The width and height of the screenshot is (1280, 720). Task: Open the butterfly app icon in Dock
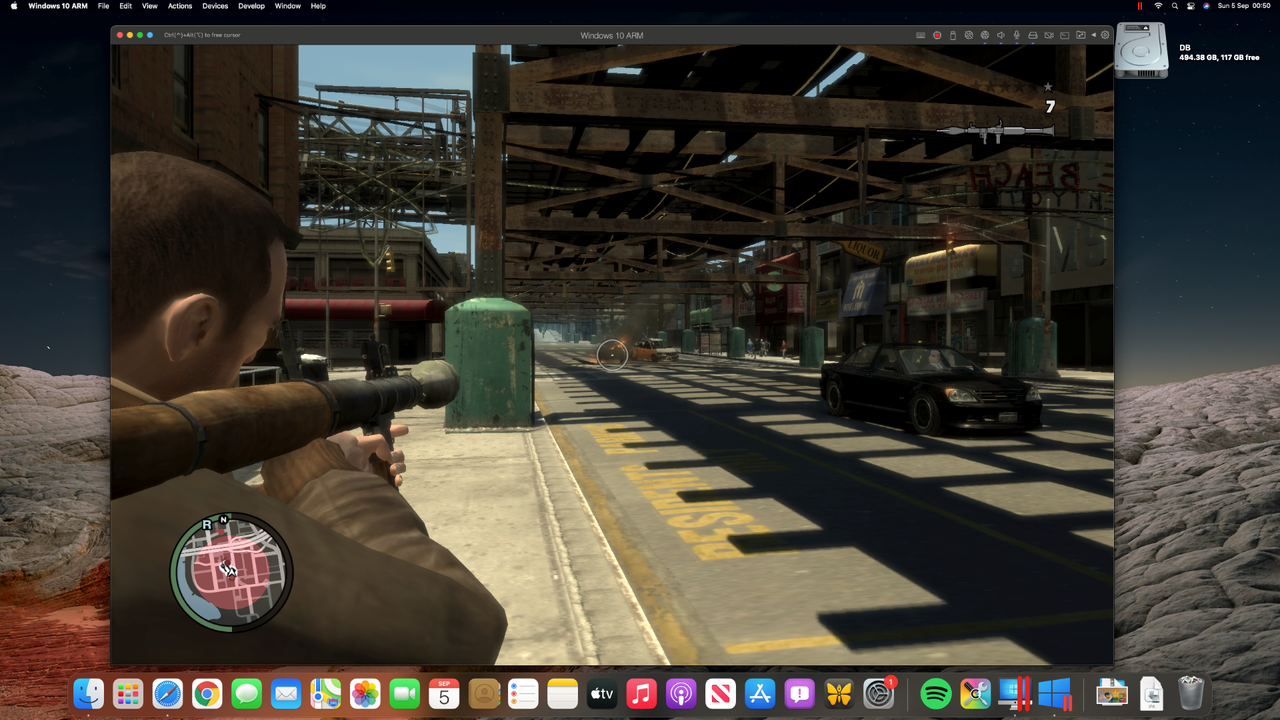838,693
